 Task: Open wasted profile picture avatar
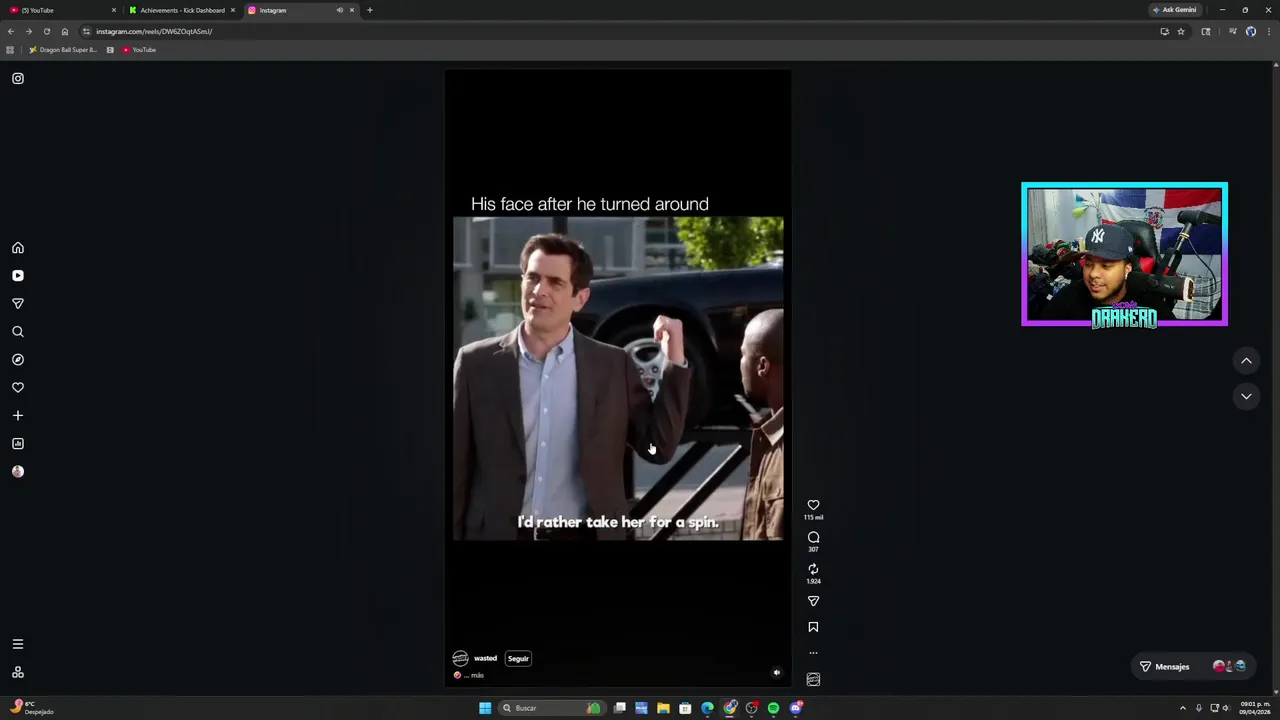click(460, 658)
